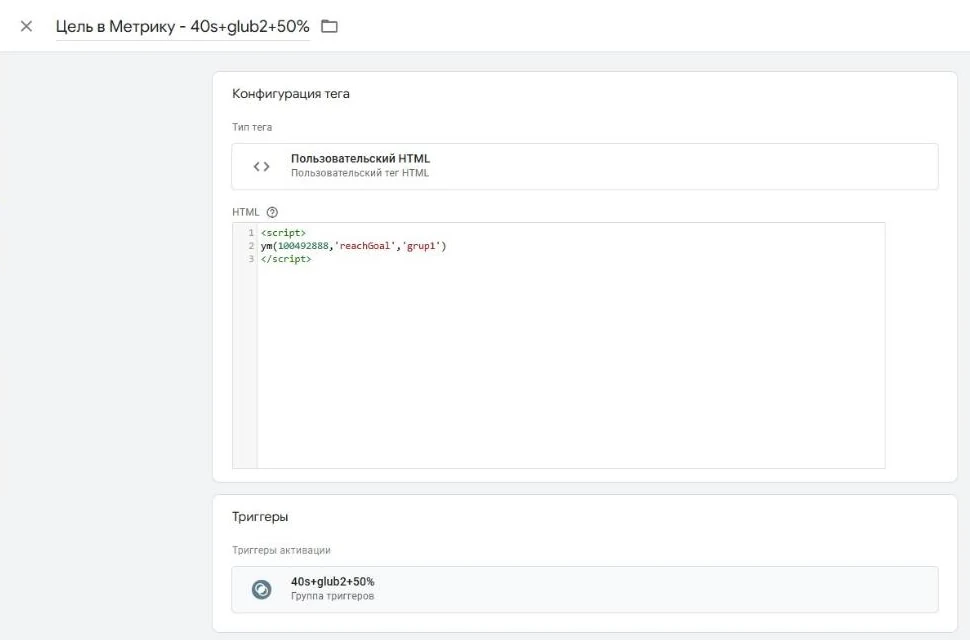970x640 pixels.
Task: Click HTML help question mark icon
Action: pos(272,212)
